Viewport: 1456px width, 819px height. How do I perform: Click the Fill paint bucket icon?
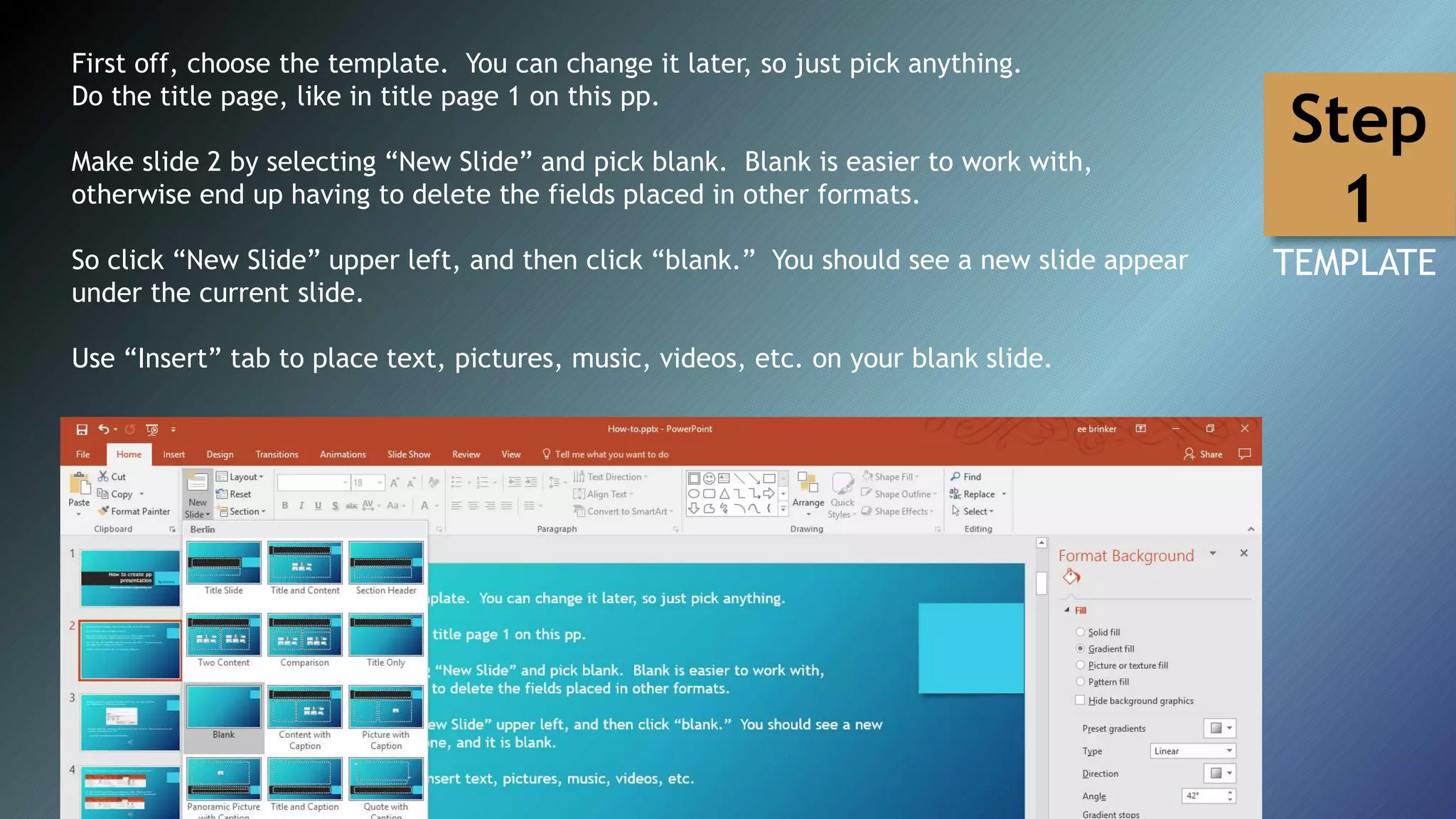(1071, 577)
